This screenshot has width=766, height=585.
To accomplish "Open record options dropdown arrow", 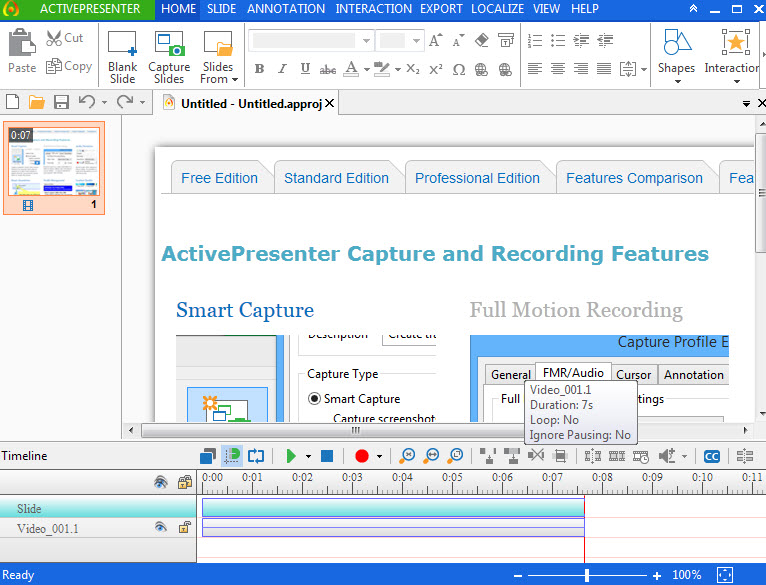I will [x=379, y=456].
